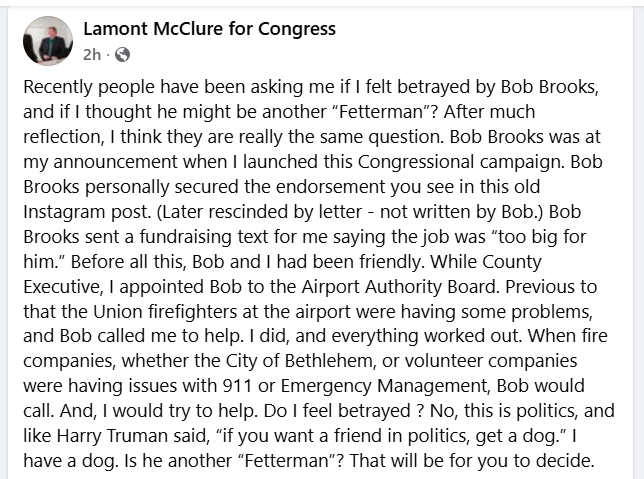Open the "Lamont McClure for Congress" page name
Image resolution: width=644 pixels, height=479 pixels.
click(209, 29)
